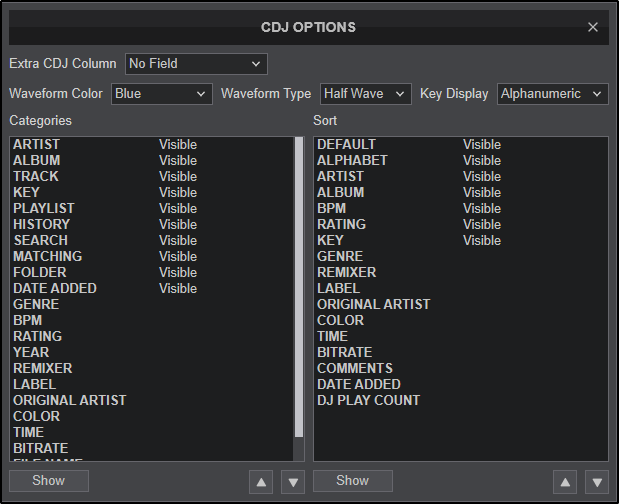Viewport: 619px width, 504px height.
Task: Click Visible status next to RATING sort
Action: coord(482,224)
